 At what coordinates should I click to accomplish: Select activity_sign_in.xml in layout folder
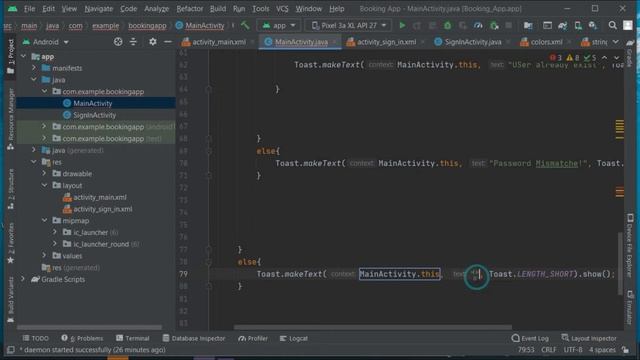tap(102, 209)
